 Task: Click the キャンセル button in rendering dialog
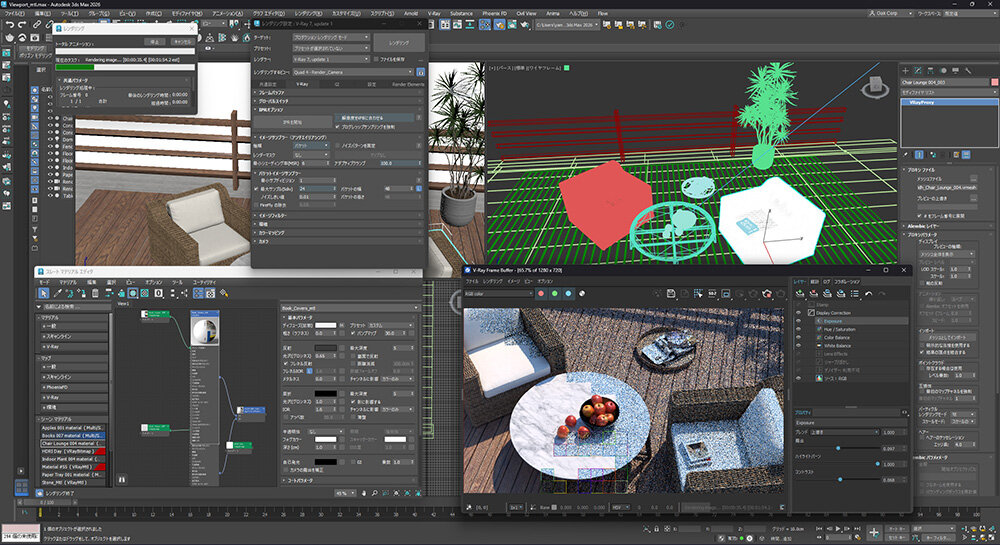(183, 42)
